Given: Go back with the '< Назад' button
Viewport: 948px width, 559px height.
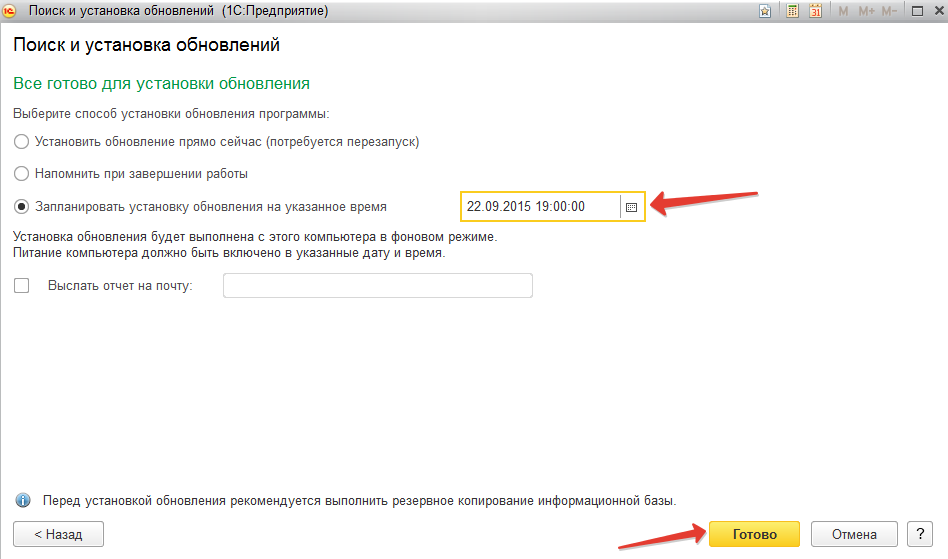Looking at the screenshot, I should [x=59, y=534].
